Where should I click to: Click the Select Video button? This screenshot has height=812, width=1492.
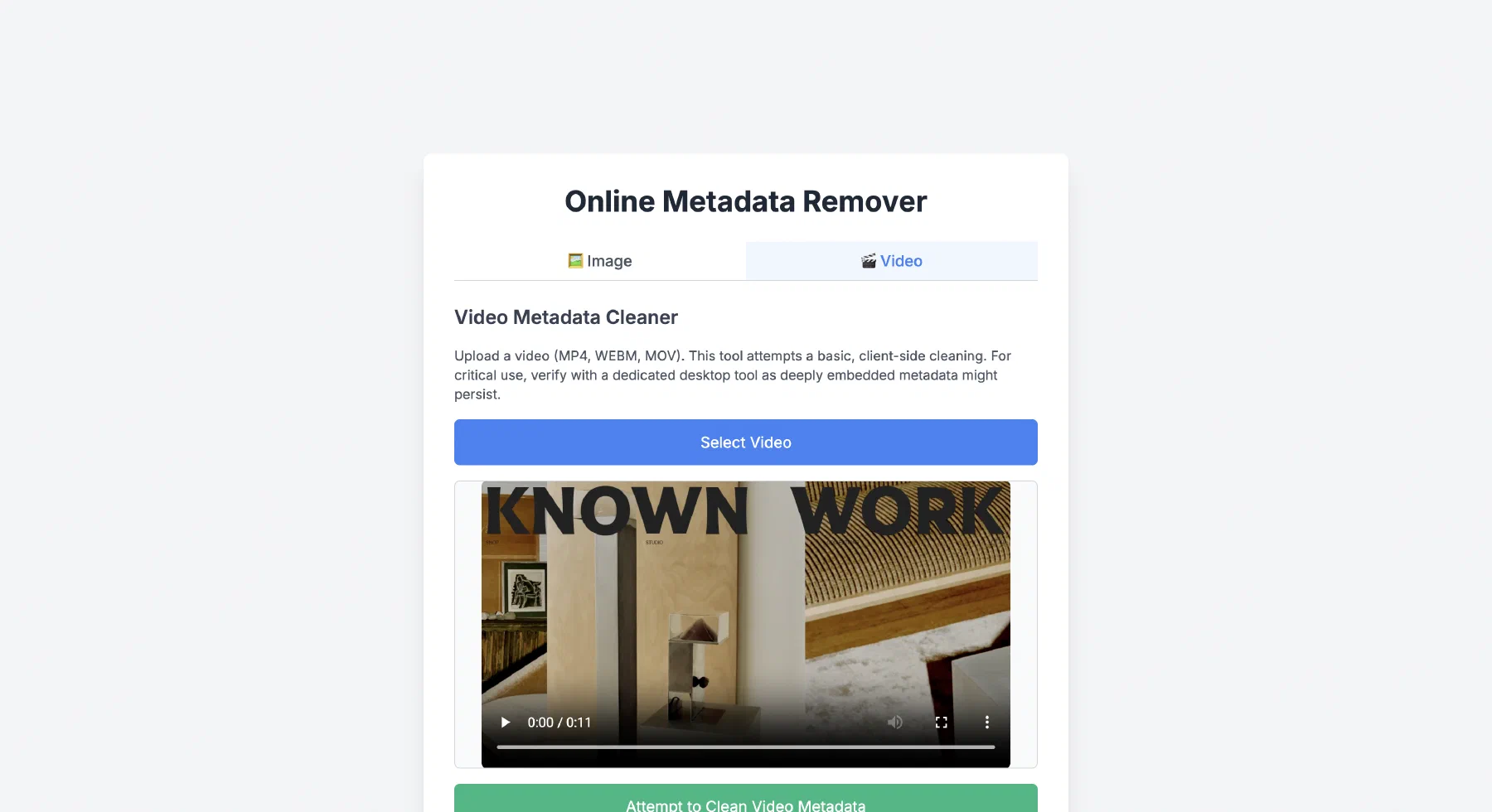[746, 442]
